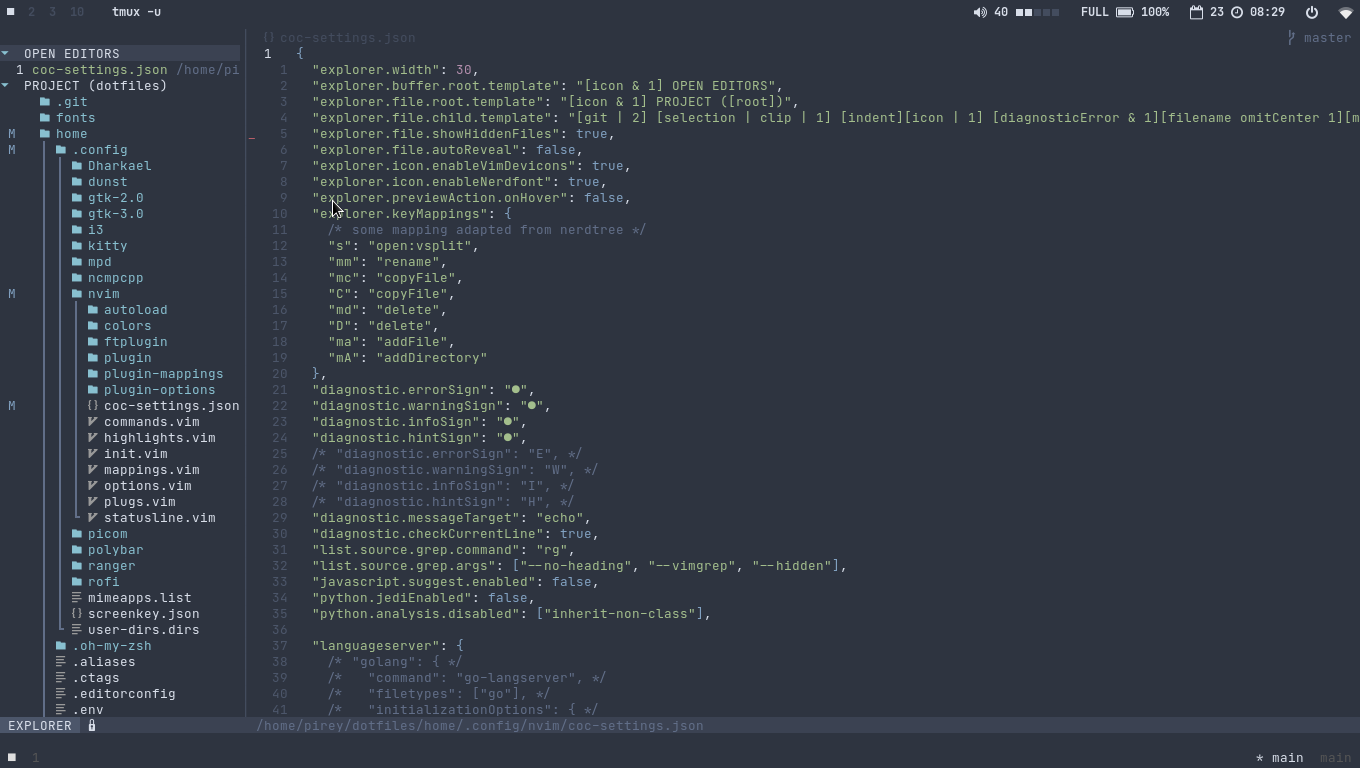Click the ncmpcpp folder icon

pos(77,278)
